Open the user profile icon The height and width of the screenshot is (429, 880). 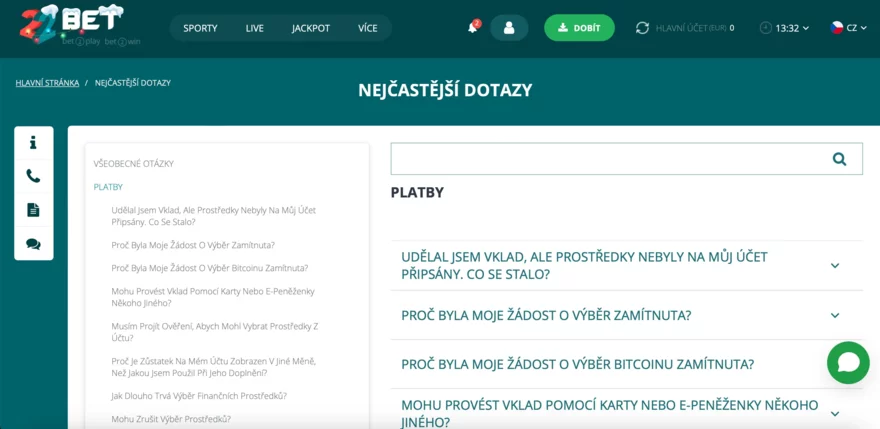(509, 28)
